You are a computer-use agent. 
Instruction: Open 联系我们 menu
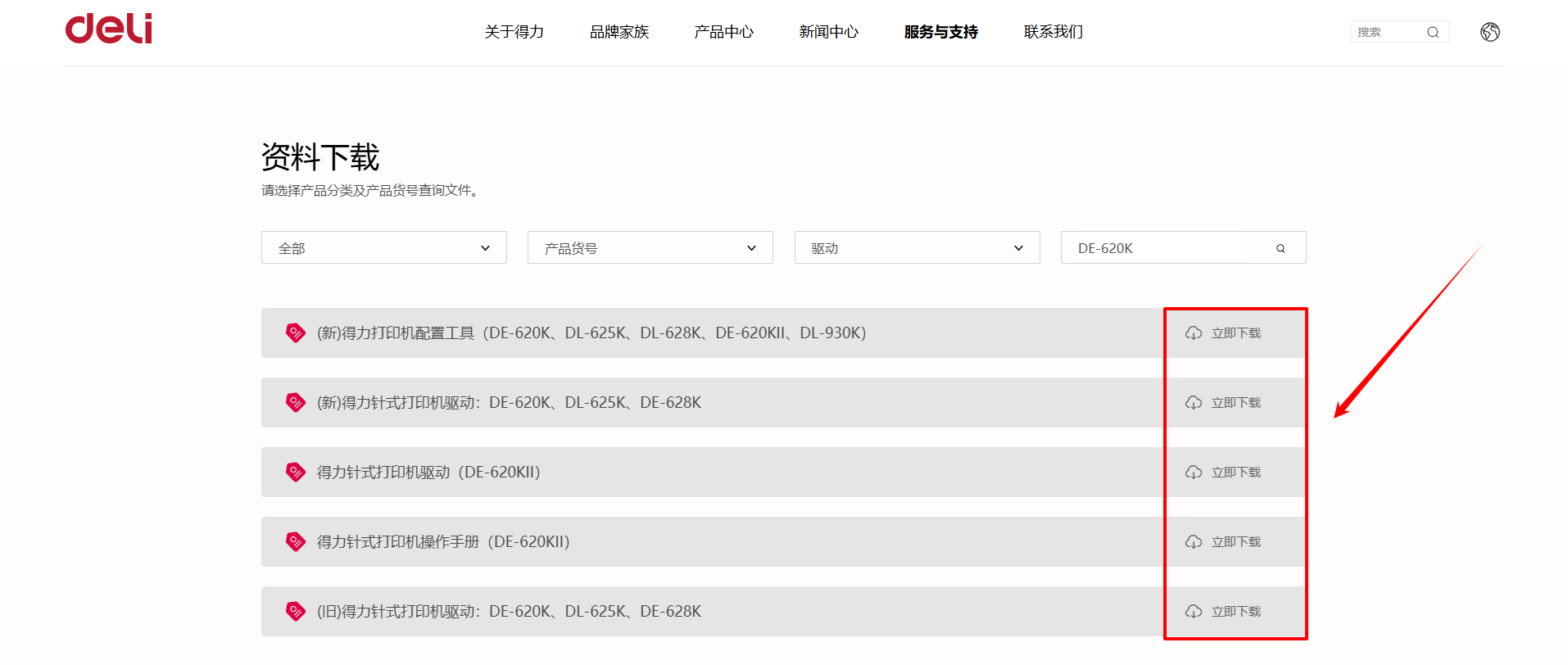coord(1054,32)
